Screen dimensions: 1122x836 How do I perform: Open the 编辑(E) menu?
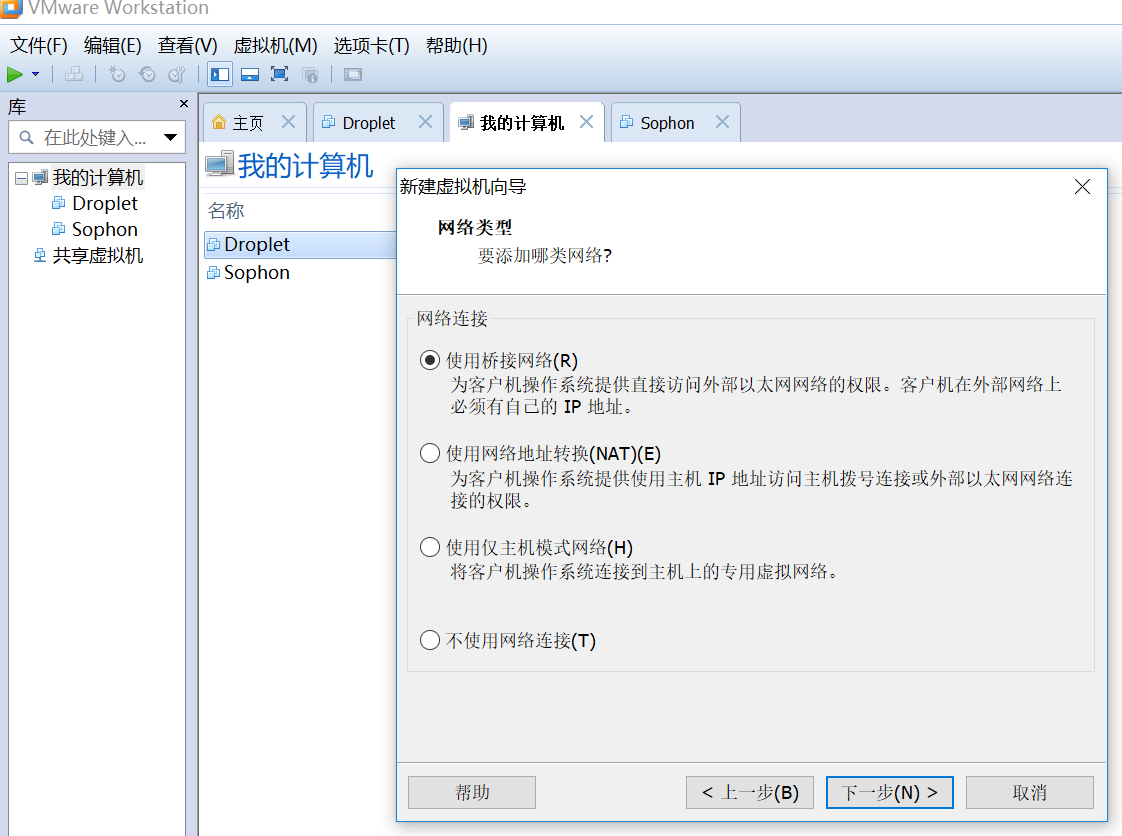(x=112, y=46)
